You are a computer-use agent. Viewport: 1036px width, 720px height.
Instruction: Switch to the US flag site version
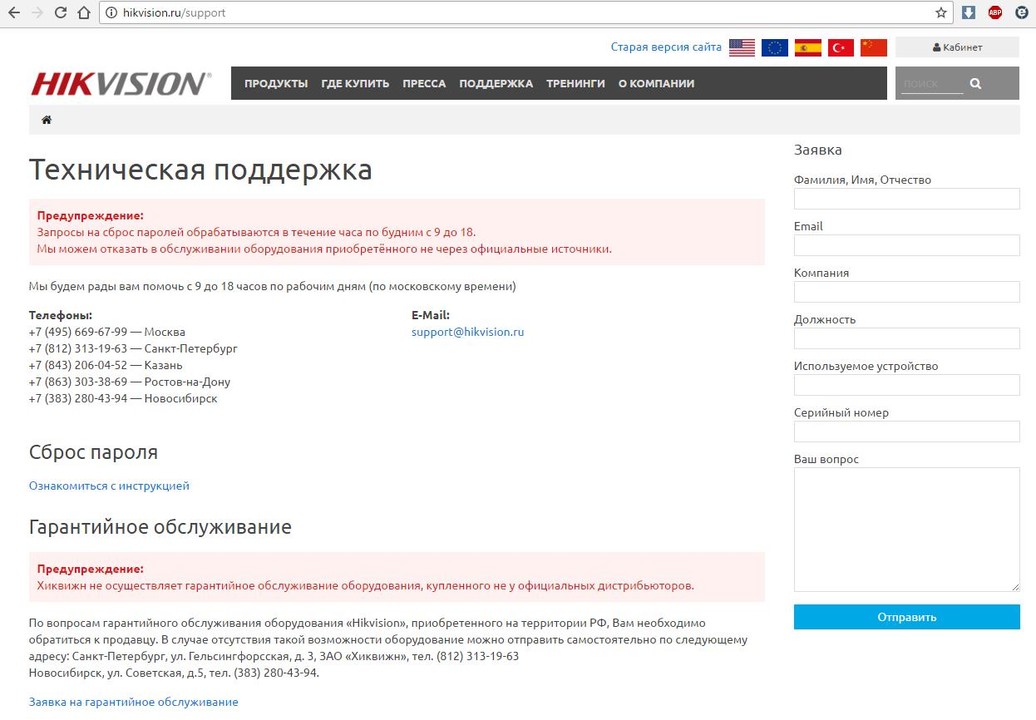(x=742, y=48)
